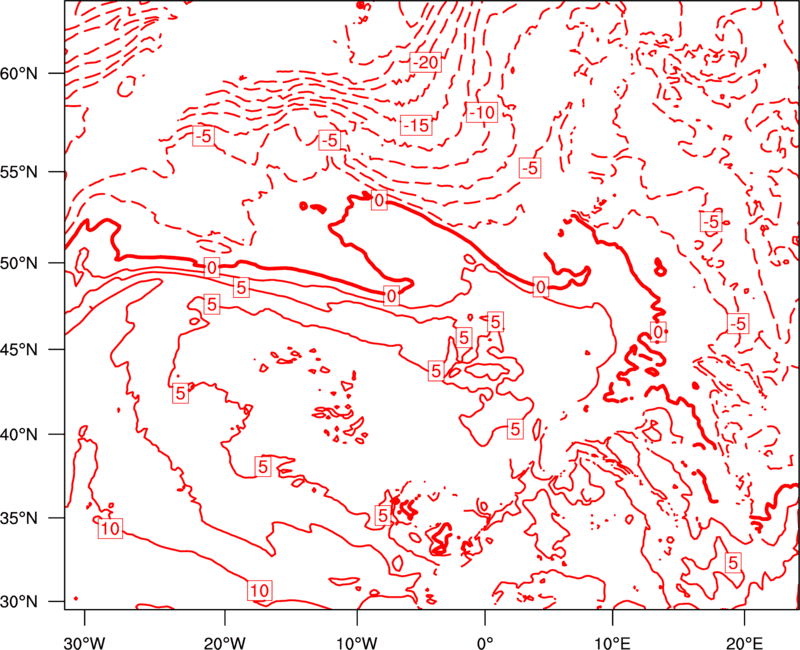Select the 10°E longitude axis label
The image size is (800, 650).
coord(612,643)
